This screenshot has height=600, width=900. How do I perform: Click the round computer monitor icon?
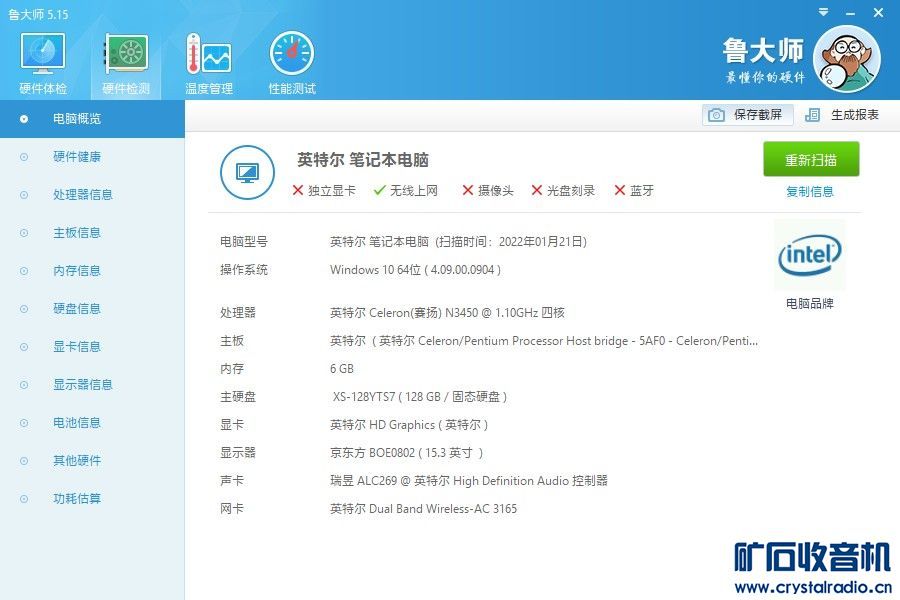[x=247, y=172]
